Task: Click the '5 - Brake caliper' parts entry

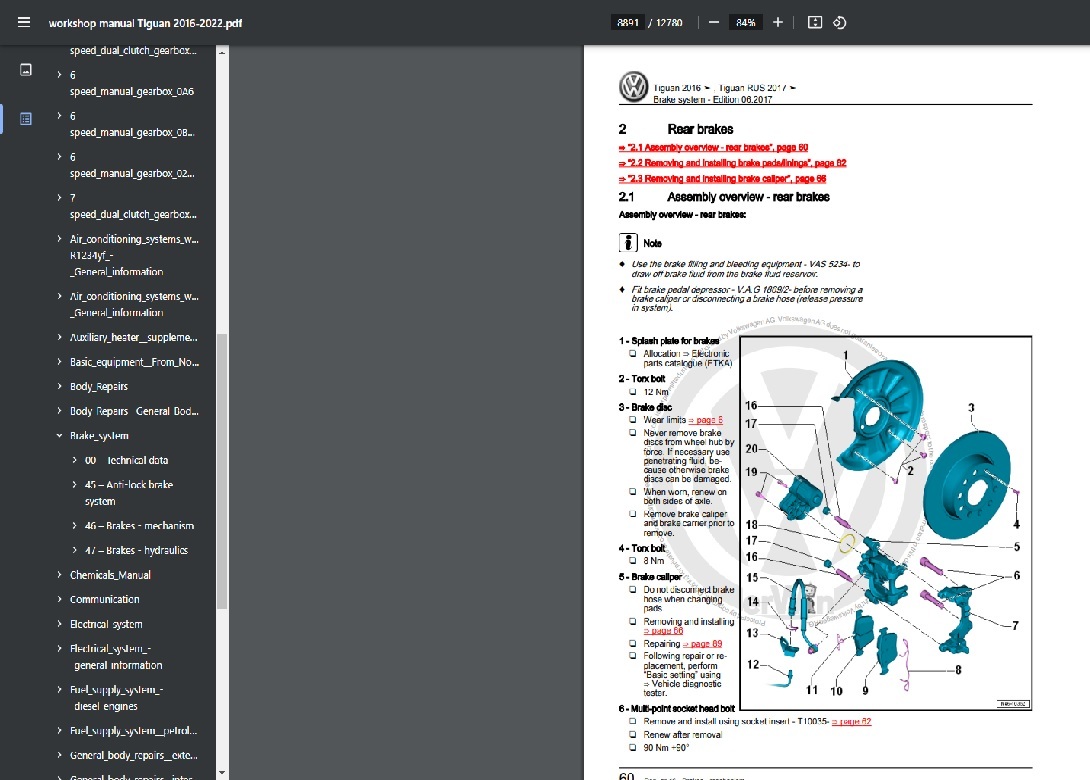Action: pos(650,576)
